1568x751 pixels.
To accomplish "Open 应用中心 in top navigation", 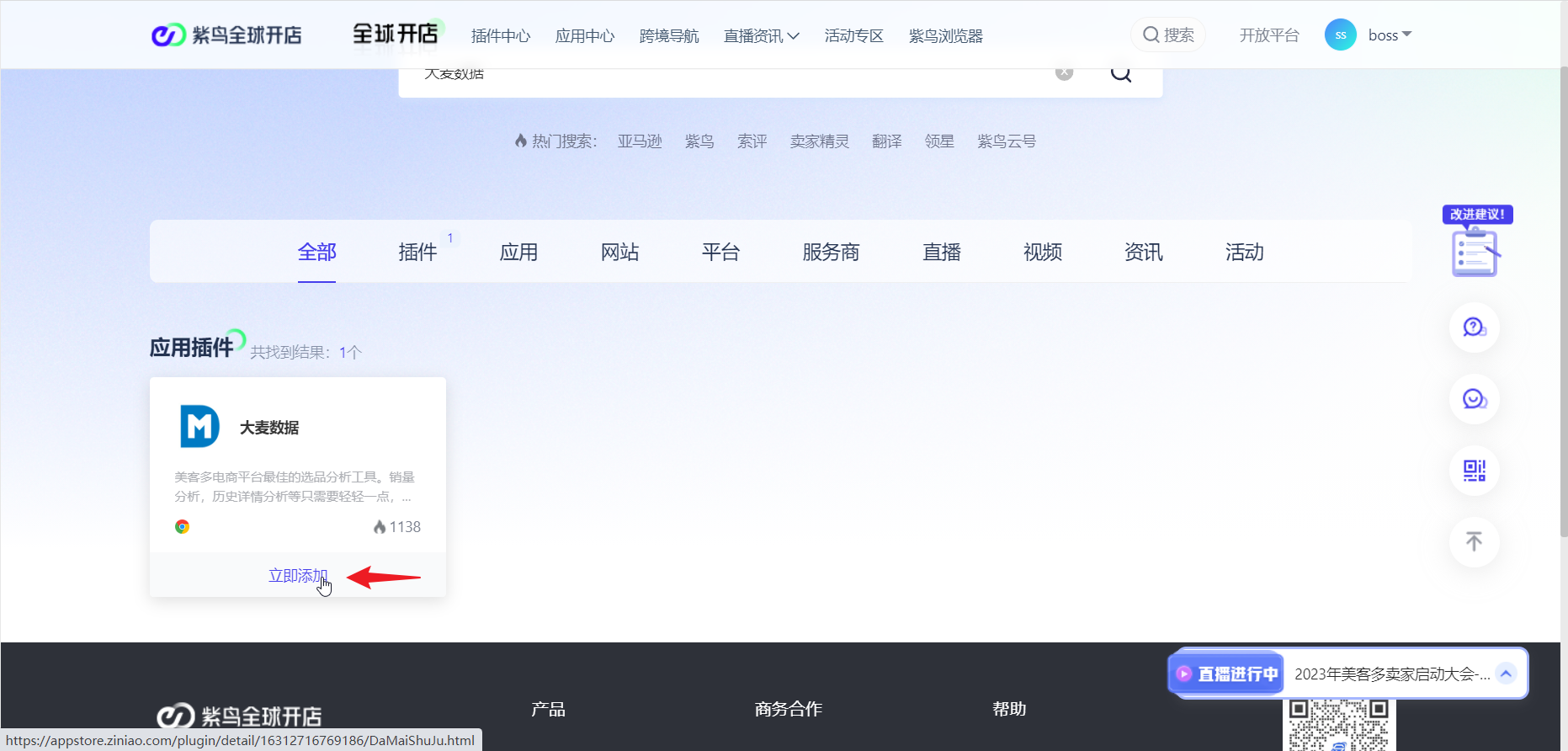I will [585, 36].
